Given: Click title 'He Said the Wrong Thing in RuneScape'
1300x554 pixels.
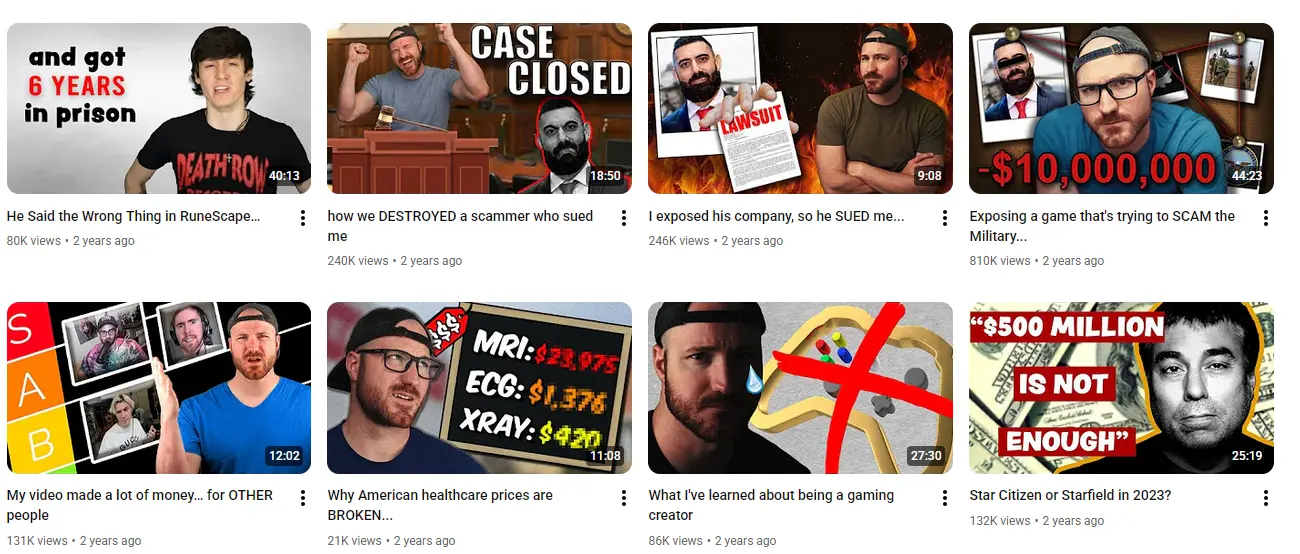Looking at the screenshot, I should click(134, 216).
